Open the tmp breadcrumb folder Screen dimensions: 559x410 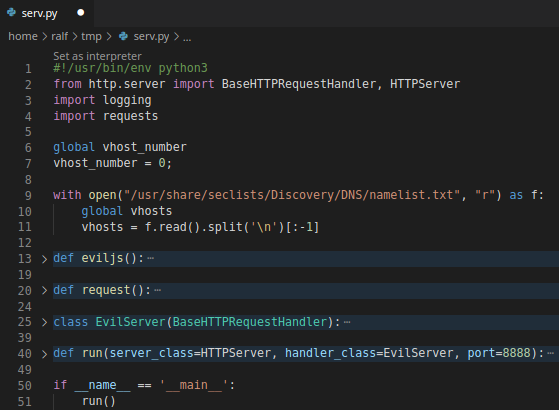91,37
